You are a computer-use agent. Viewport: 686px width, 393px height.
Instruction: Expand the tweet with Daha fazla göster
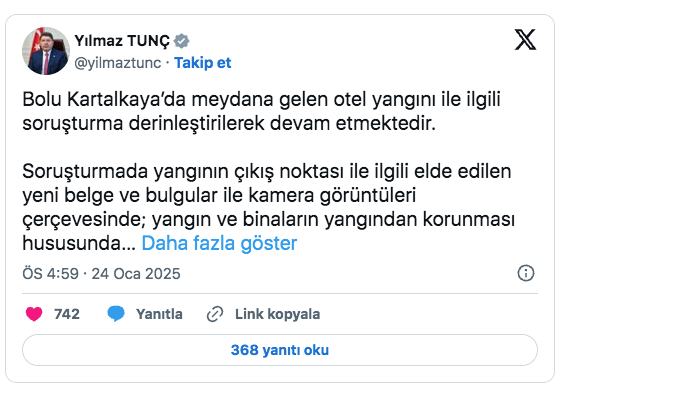[x=219, y=243]
